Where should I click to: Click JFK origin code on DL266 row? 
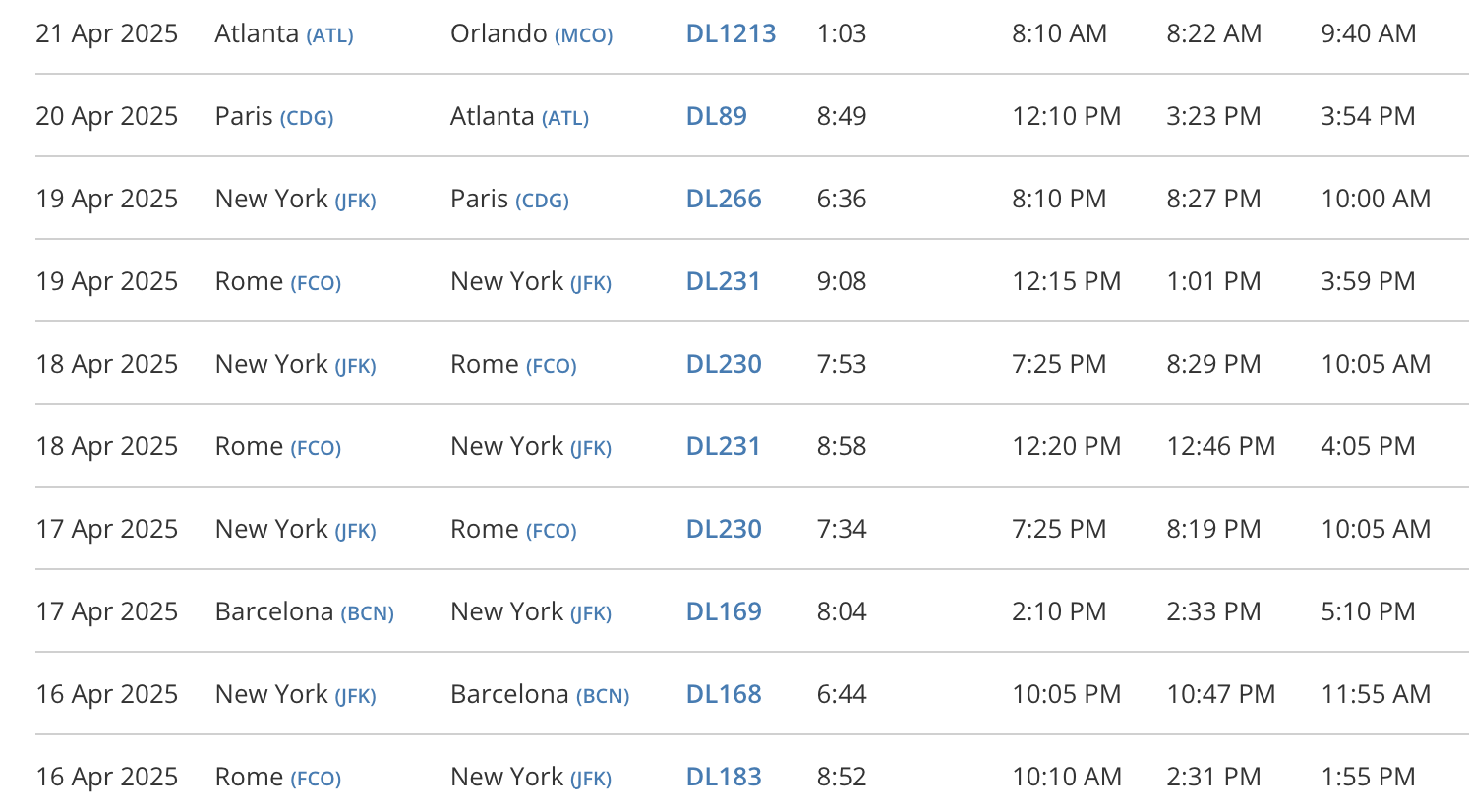(x=355, y=202)
